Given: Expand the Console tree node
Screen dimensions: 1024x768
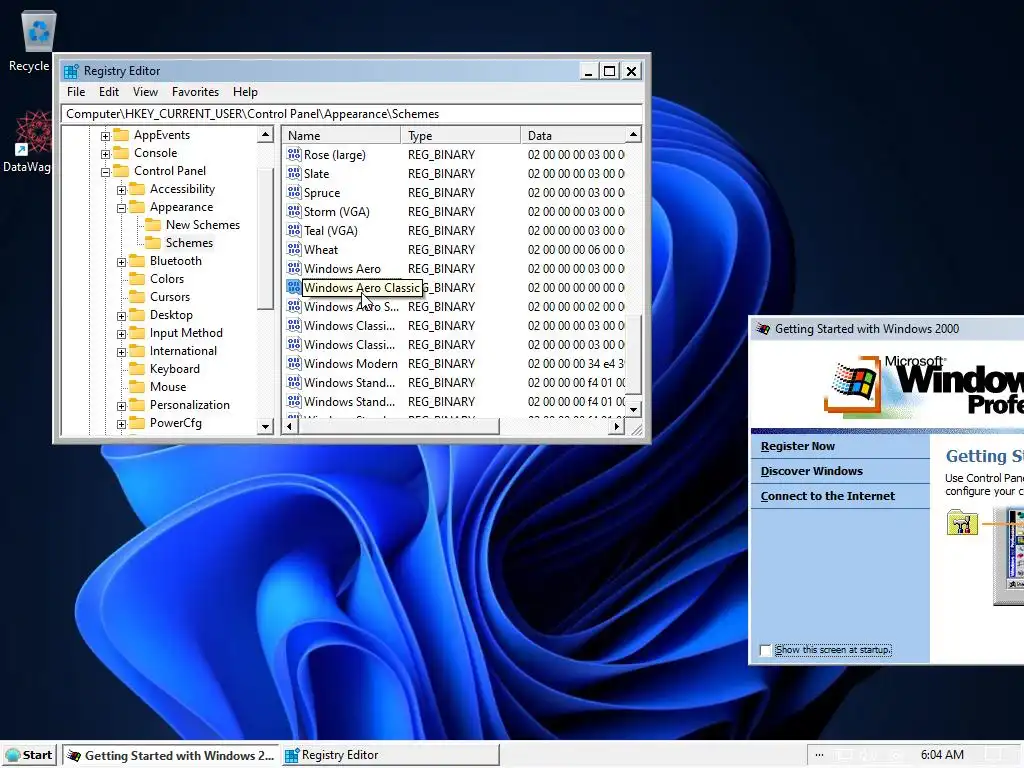Looking at the screenshot, I should [105, 154].
